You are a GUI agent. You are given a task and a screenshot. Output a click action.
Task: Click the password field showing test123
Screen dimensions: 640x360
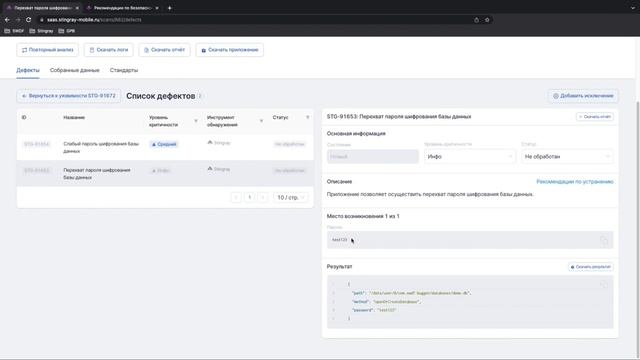(470, 240)
